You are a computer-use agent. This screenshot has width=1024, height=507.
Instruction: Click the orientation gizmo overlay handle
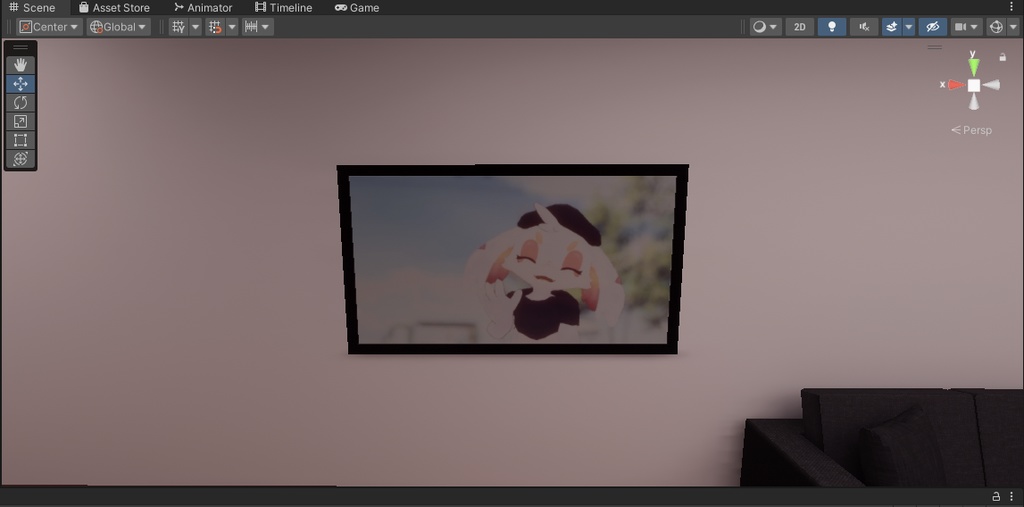pos(935,47)
